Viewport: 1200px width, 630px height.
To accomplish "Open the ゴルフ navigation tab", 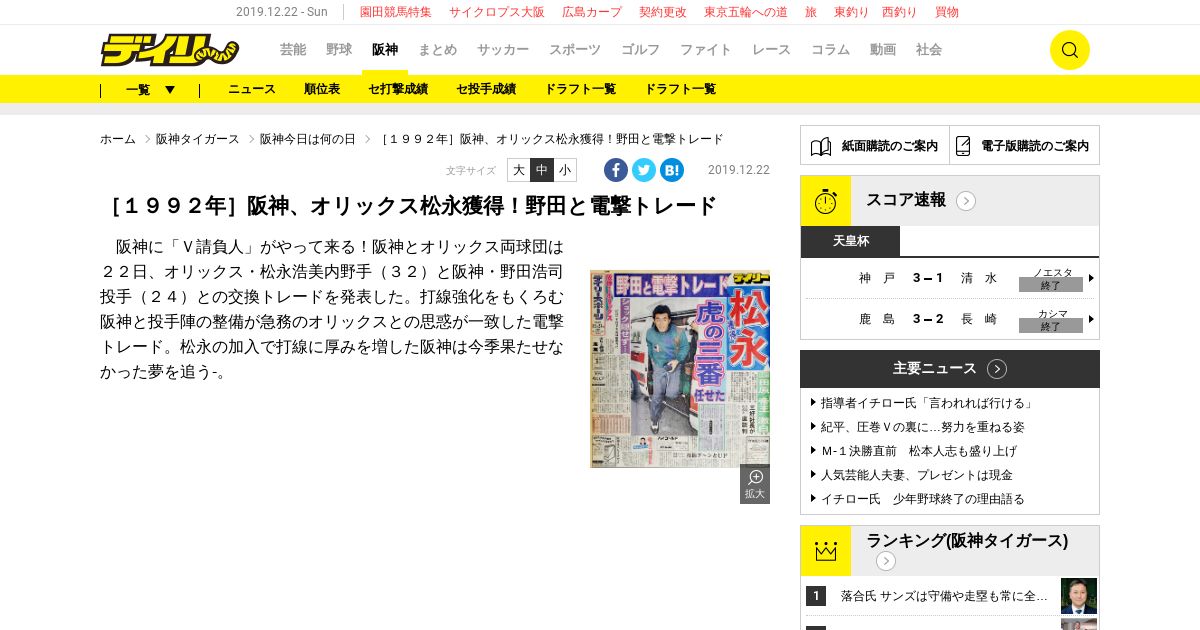I will (x=640, y=50).
